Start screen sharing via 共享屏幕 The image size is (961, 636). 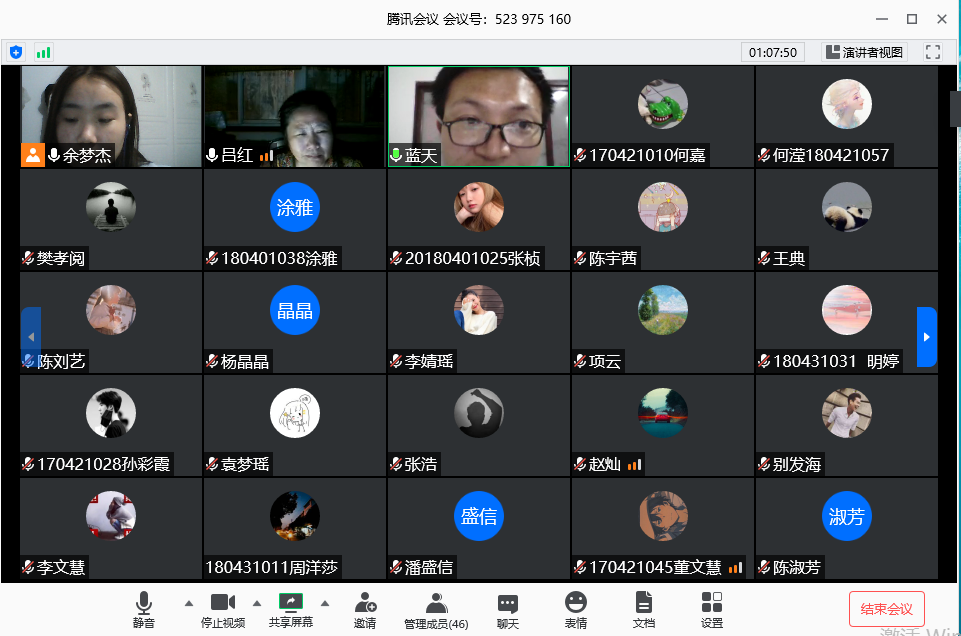(x=291, y=610)
